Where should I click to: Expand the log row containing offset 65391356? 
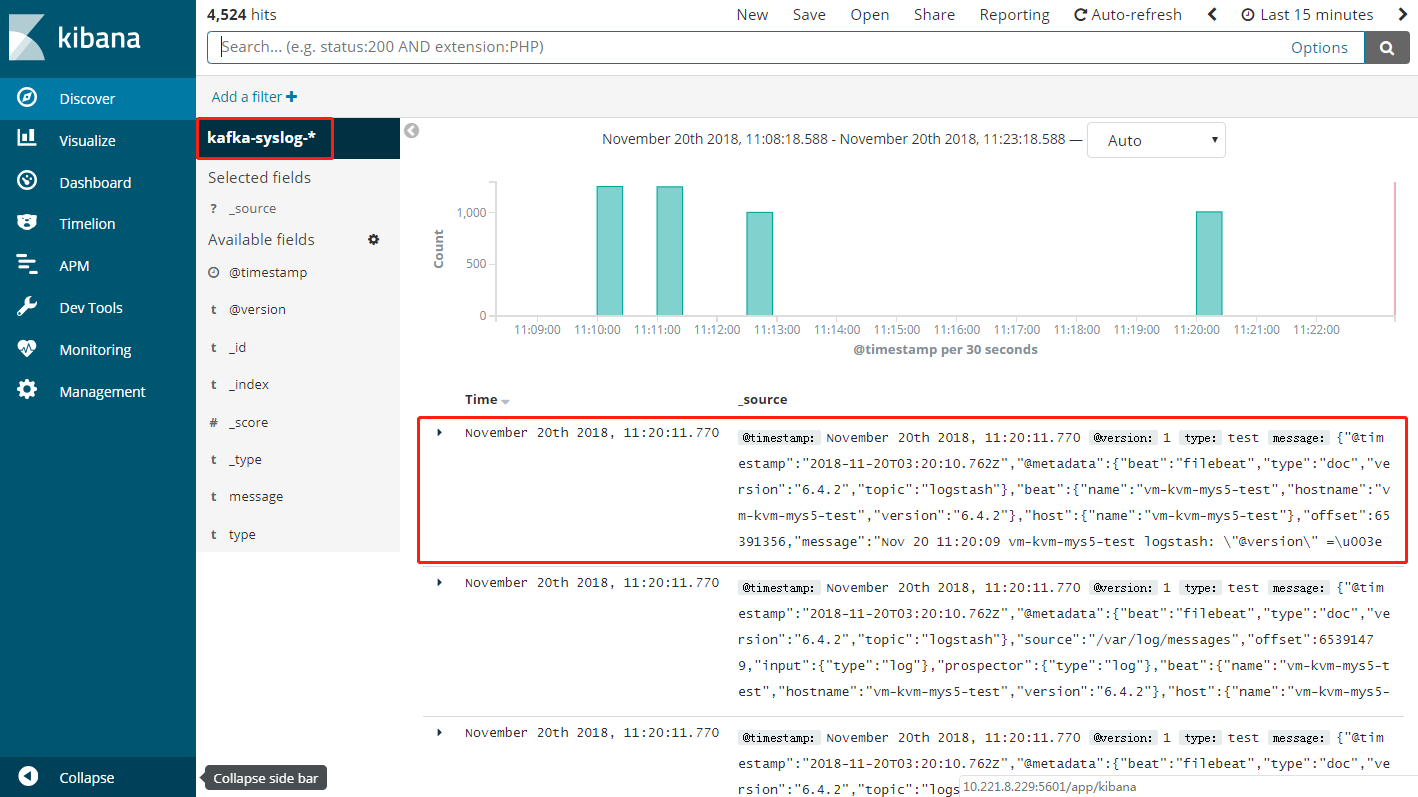click(x=440, y=433)
